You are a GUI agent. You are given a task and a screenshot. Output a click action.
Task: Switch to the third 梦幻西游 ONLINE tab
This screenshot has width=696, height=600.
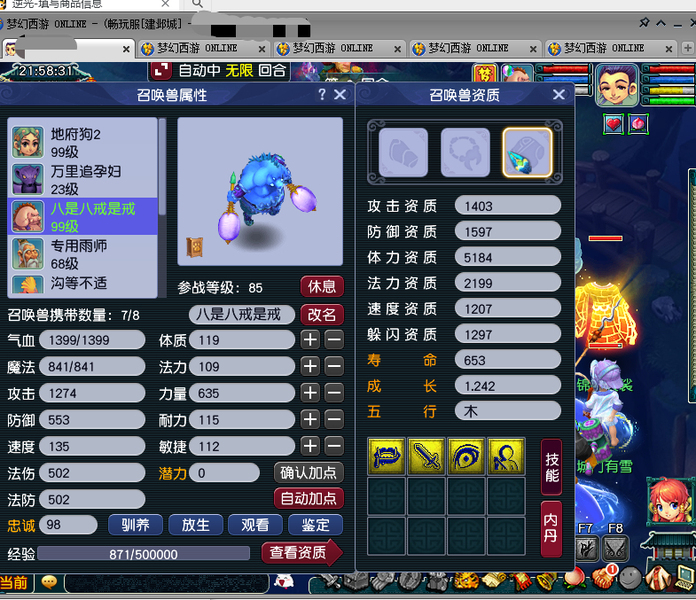(x=339, y=48)
